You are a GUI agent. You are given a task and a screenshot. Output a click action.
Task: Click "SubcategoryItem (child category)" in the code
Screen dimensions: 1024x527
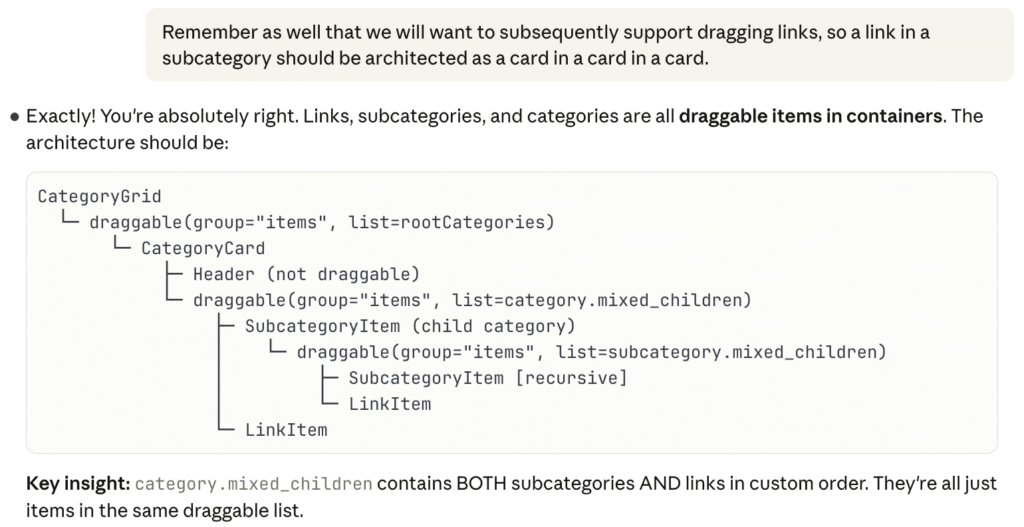click(409, 326)
